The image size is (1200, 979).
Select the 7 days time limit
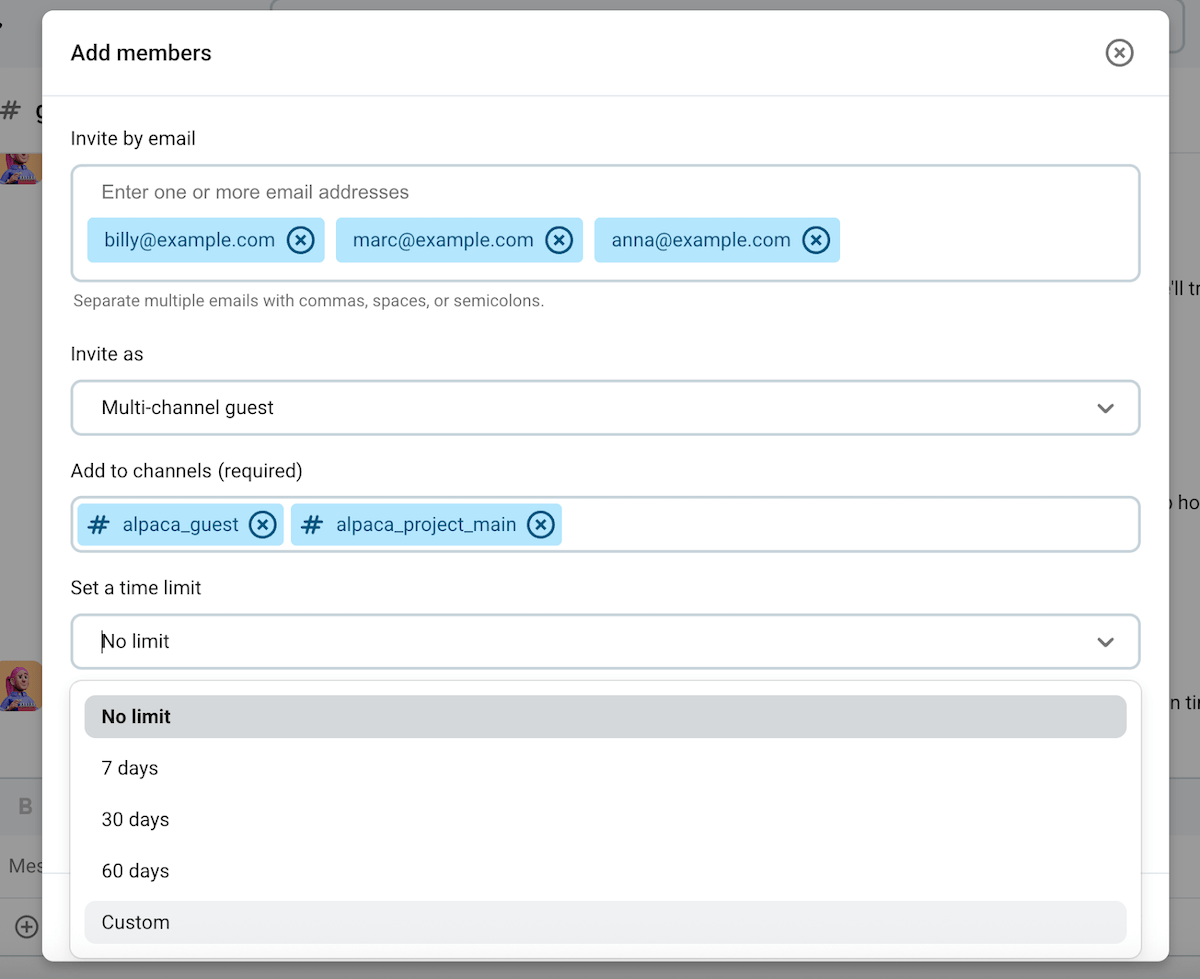[x=604, y=768]
